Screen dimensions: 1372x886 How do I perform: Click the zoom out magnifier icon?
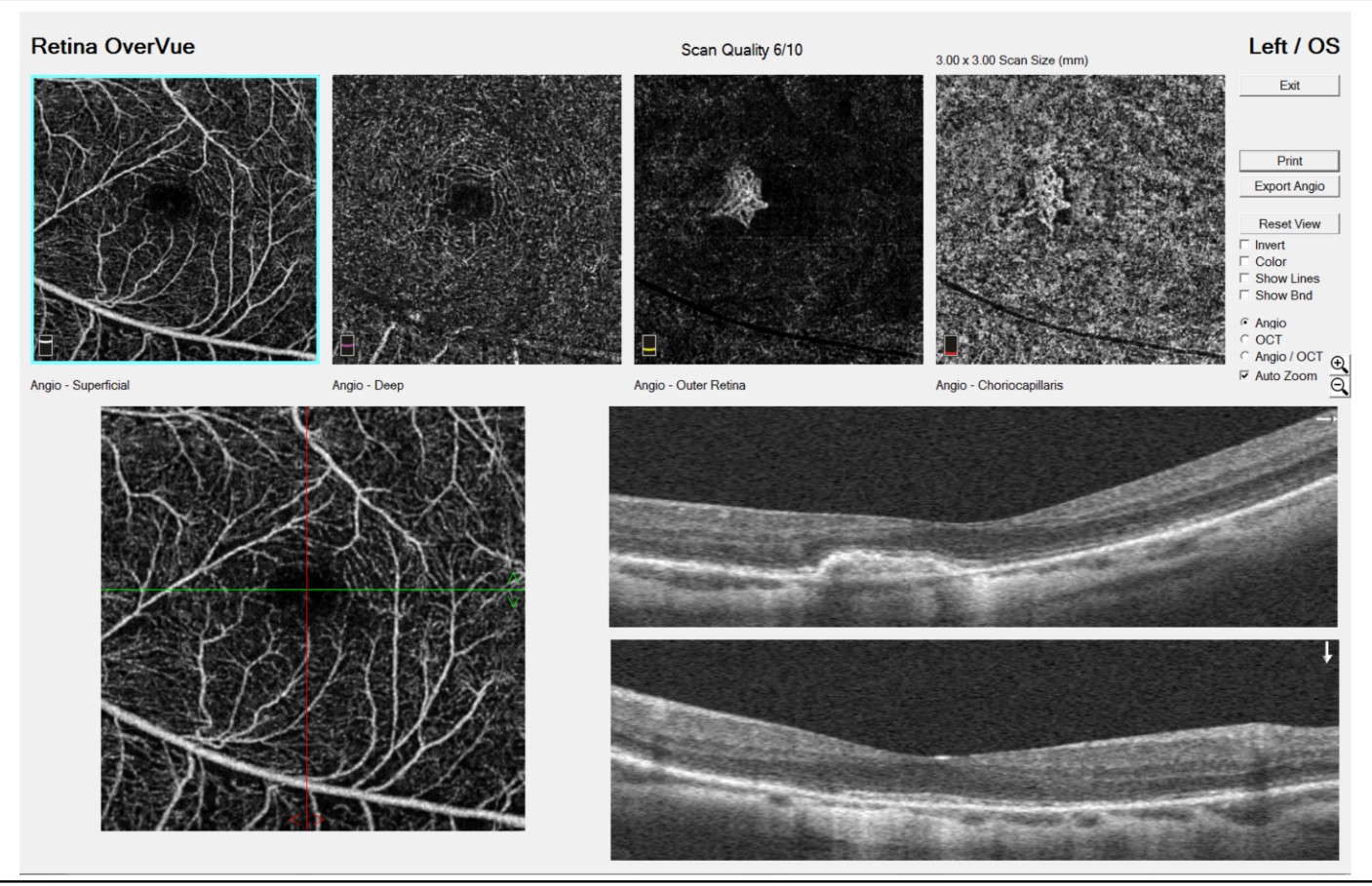click(1339, 386)
